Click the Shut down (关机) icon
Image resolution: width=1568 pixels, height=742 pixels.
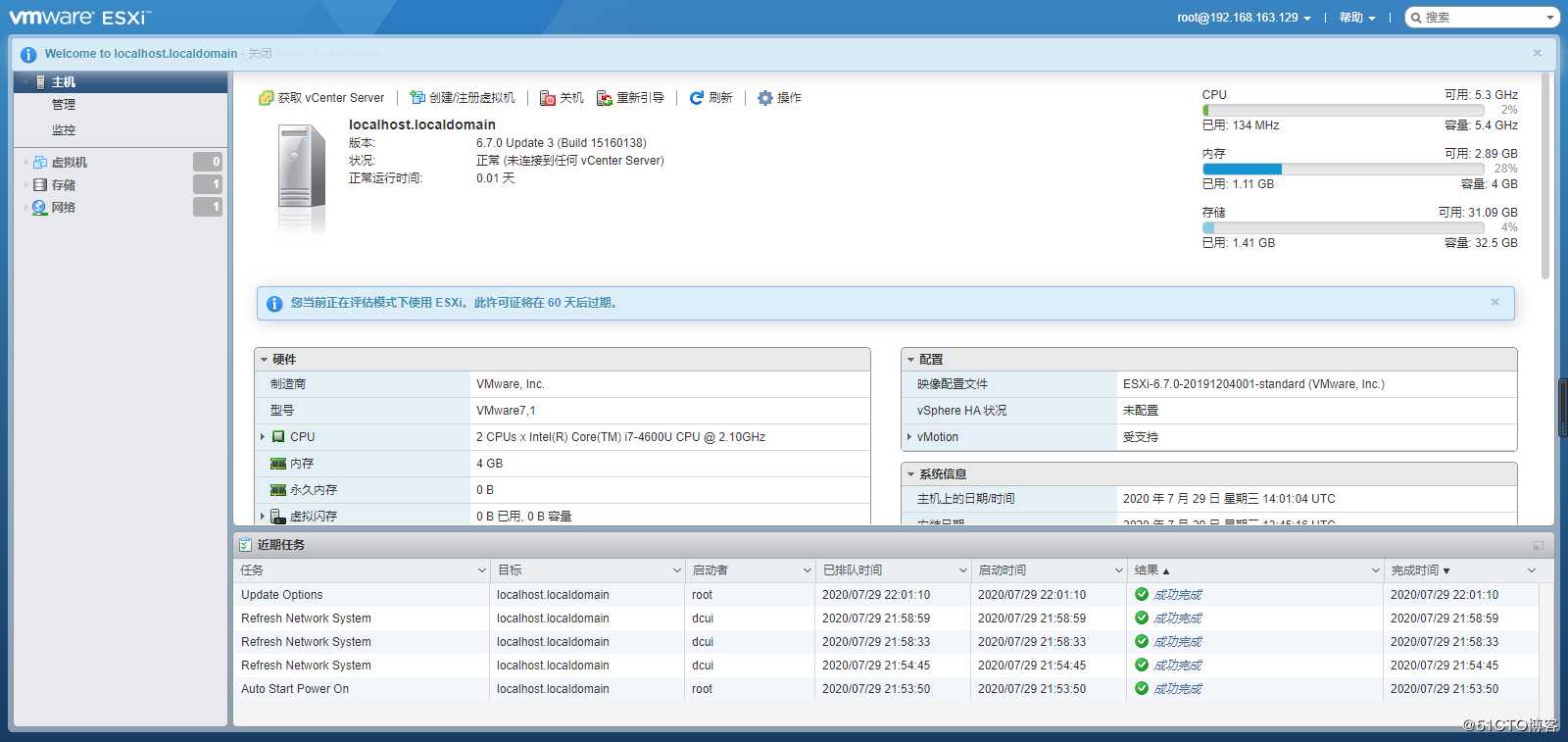548,98
